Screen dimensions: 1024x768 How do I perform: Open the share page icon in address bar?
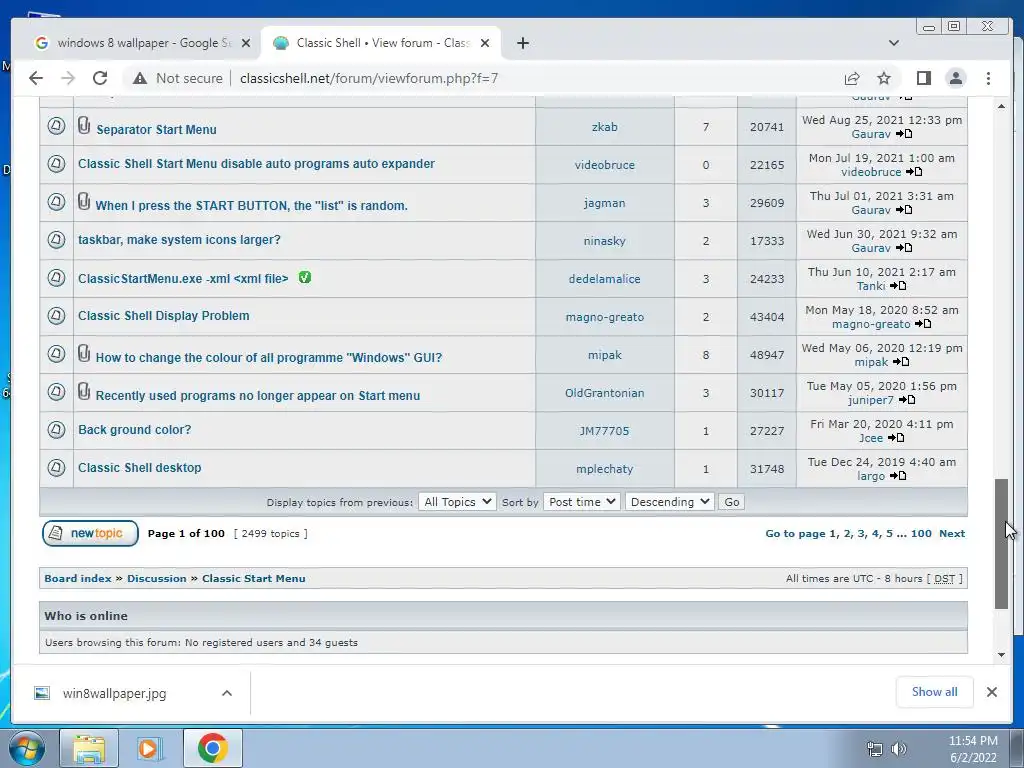pyautogui.click(x=852, y=78)
